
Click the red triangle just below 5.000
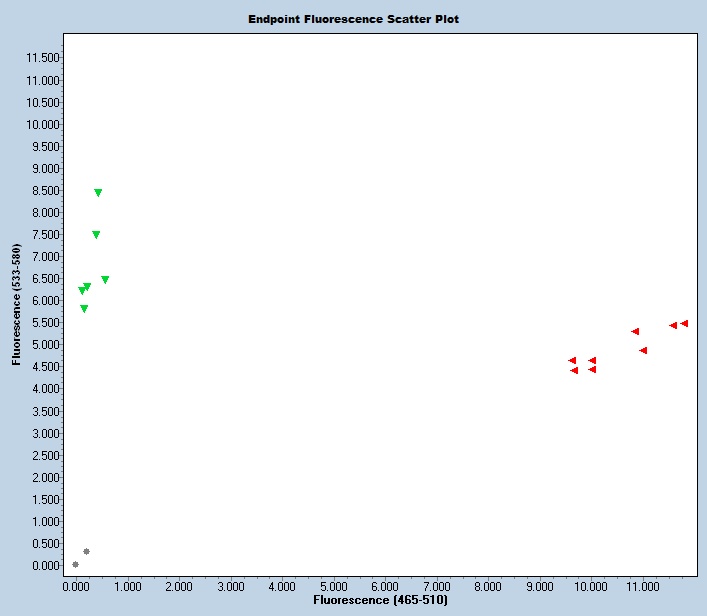pyautogui.click(x=643, y=351)
